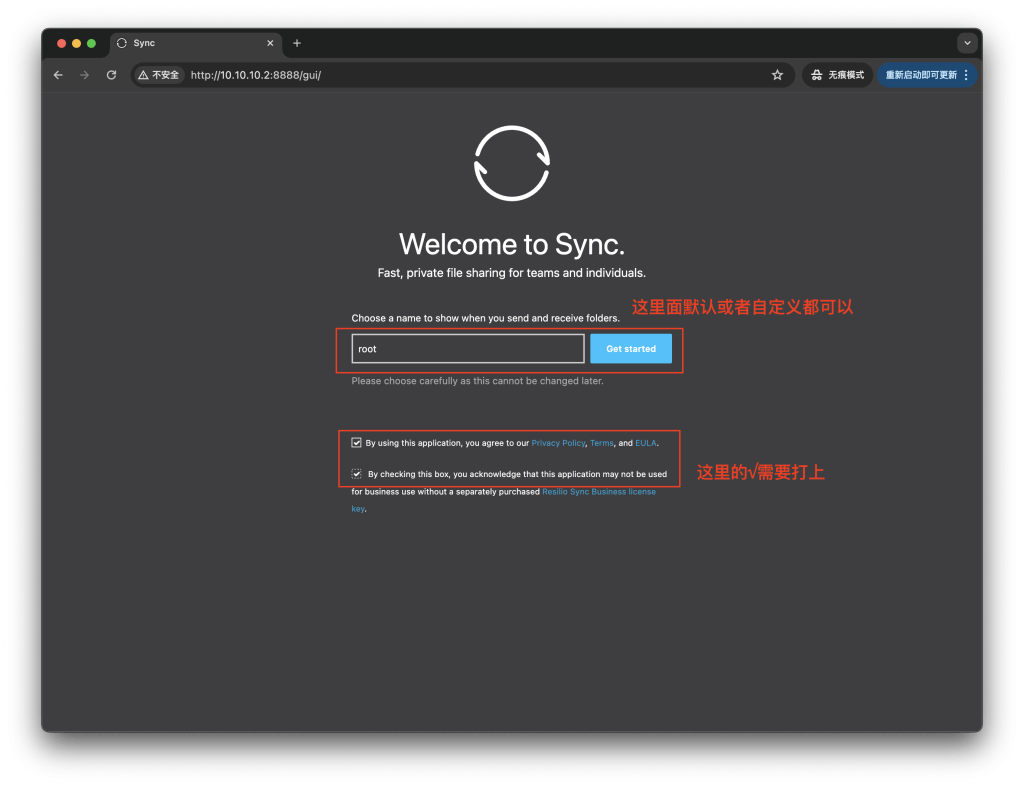Open the tab search dropdown chevron
The height and width of the screenshot is (787, 1024).
coord(967,43)
